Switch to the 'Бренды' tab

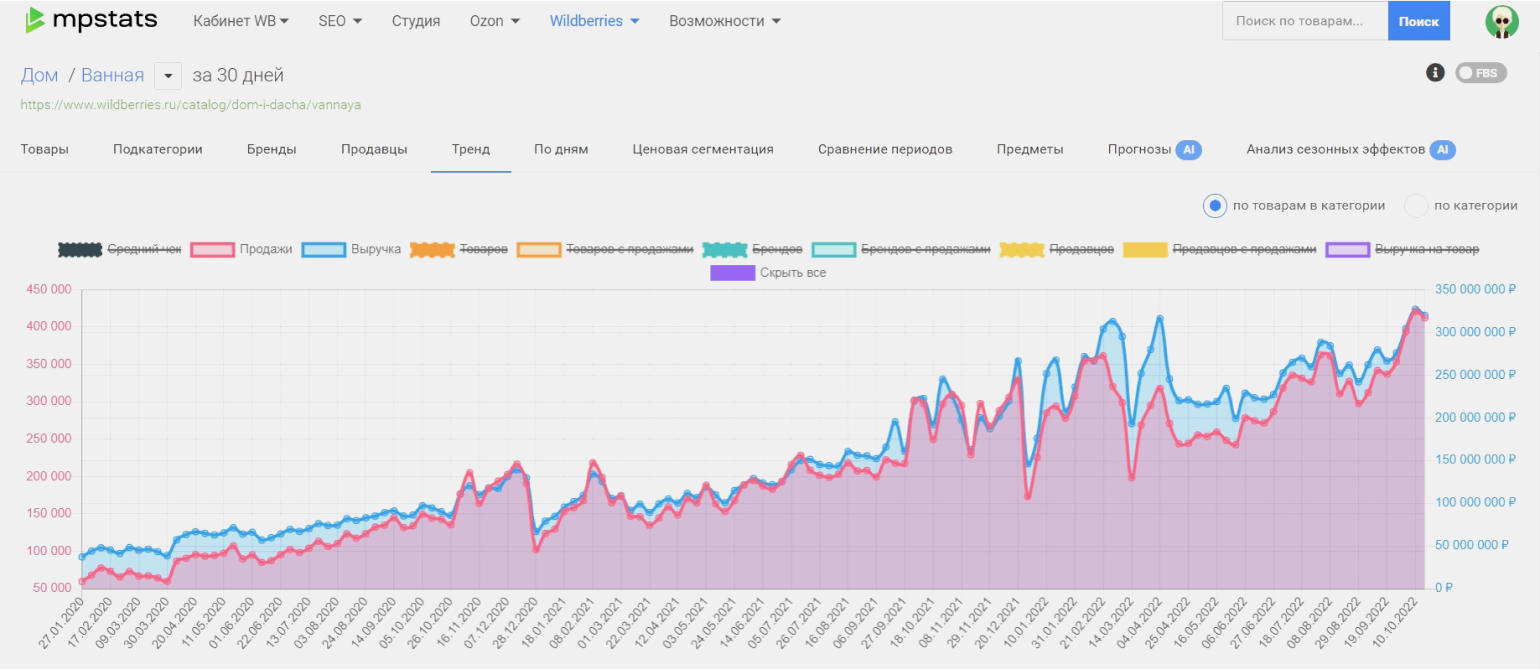point(272,149)
